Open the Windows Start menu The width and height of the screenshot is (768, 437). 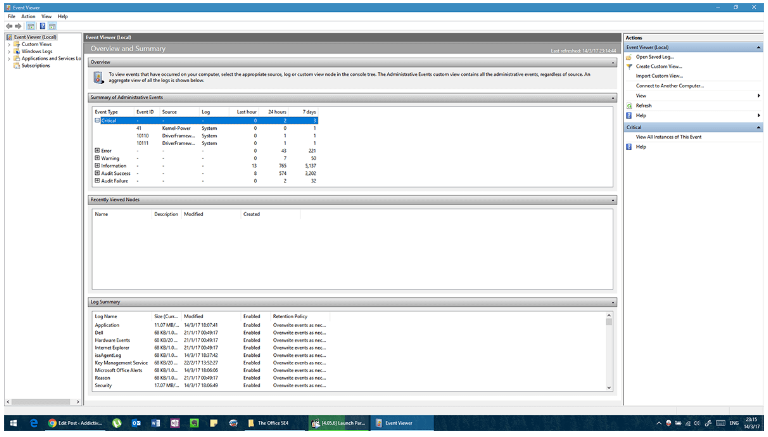13,423
